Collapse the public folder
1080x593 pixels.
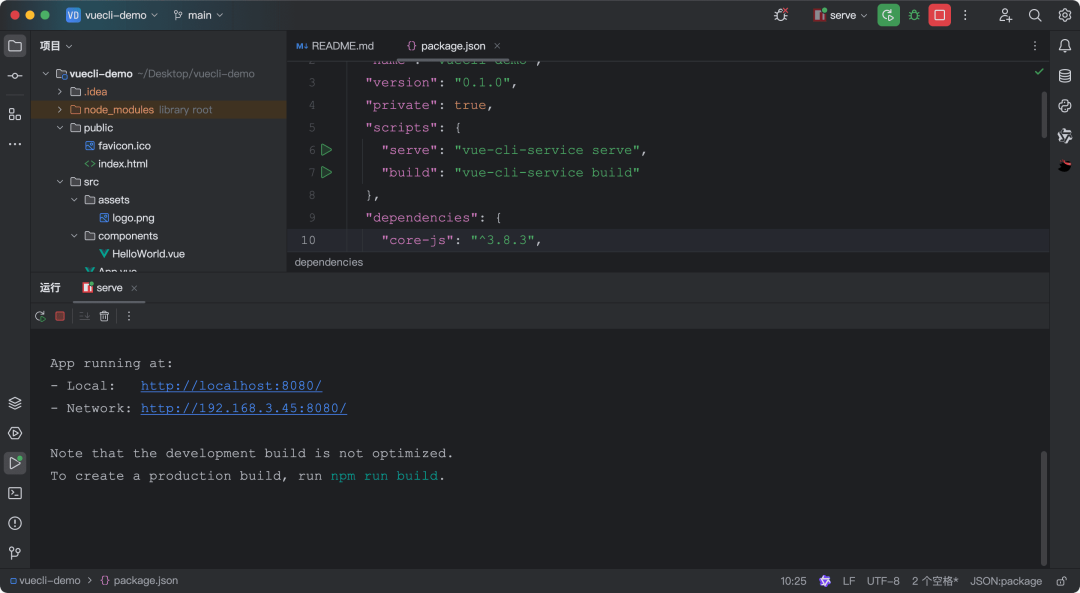pyautogui.click(x=60, y=127)
